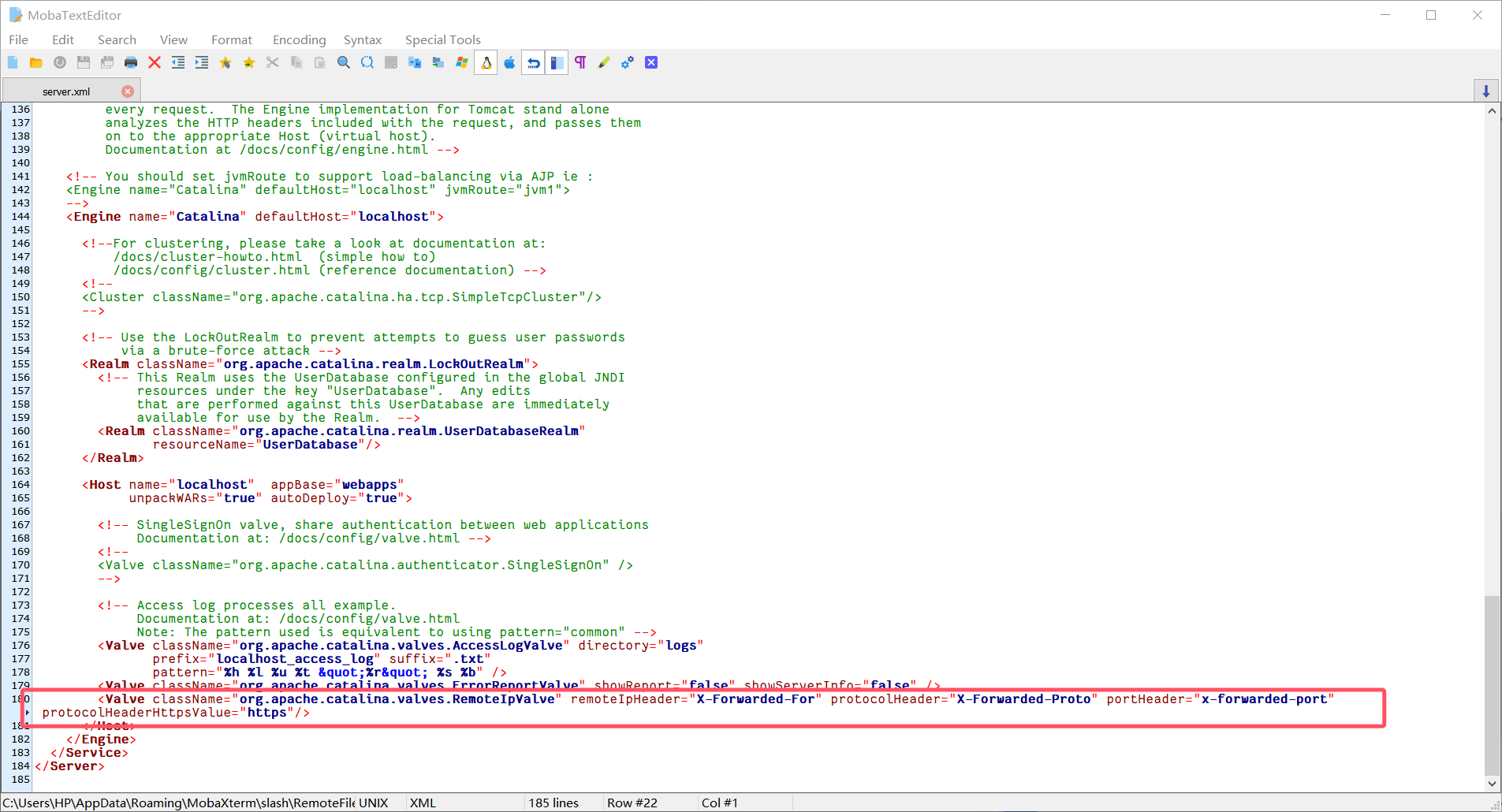Paste from clipboard toolbar icon
Screen dimensions: 1502x812
click(x=320, y=62)
